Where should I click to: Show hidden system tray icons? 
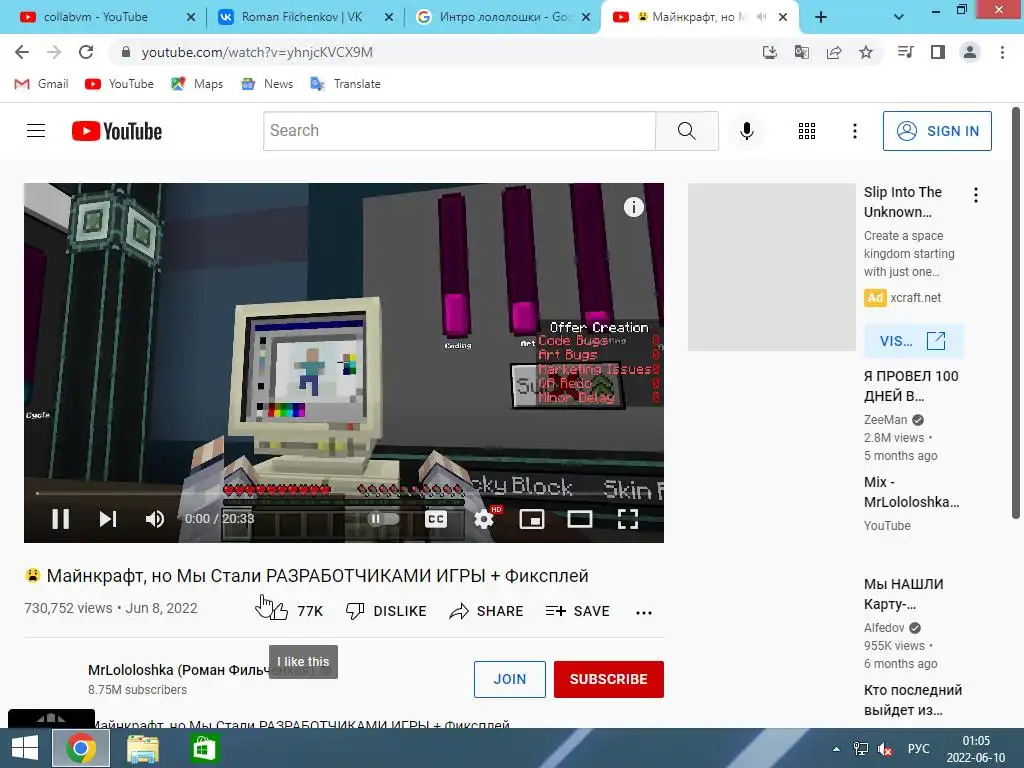[836, 749]
